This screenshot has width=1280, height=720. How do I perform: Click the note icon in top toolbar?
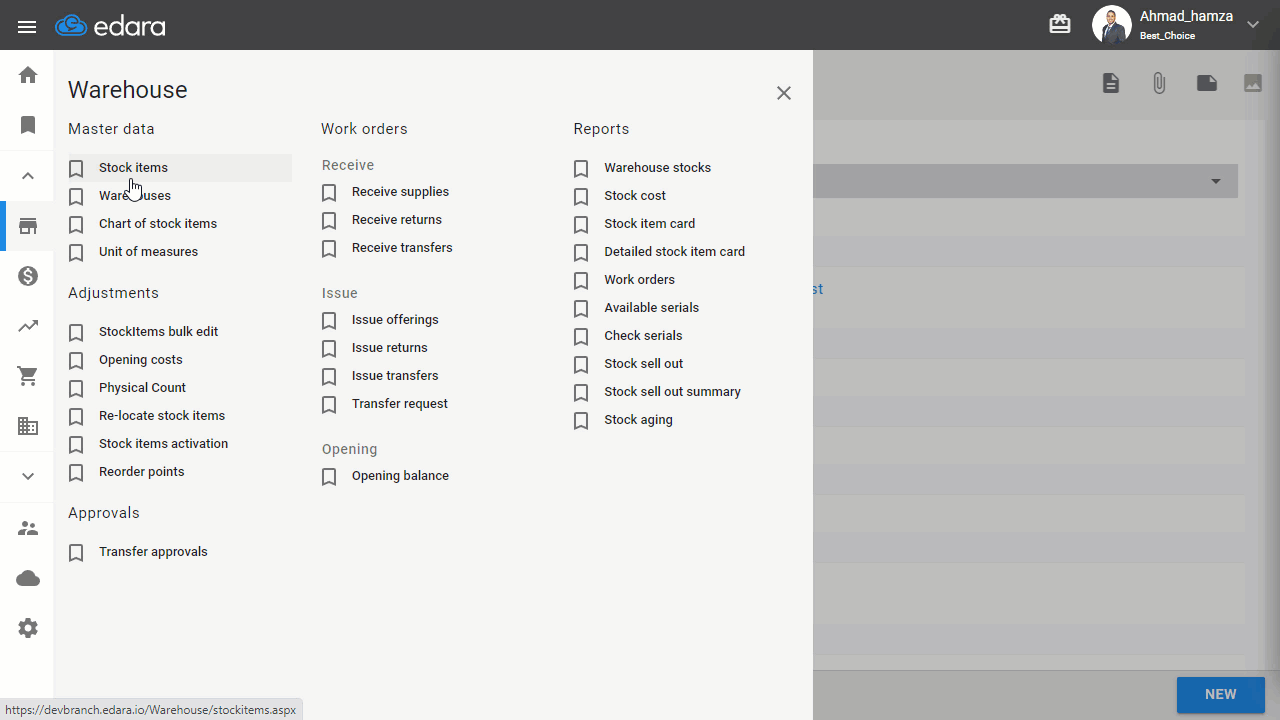[x=1207, y=83]
